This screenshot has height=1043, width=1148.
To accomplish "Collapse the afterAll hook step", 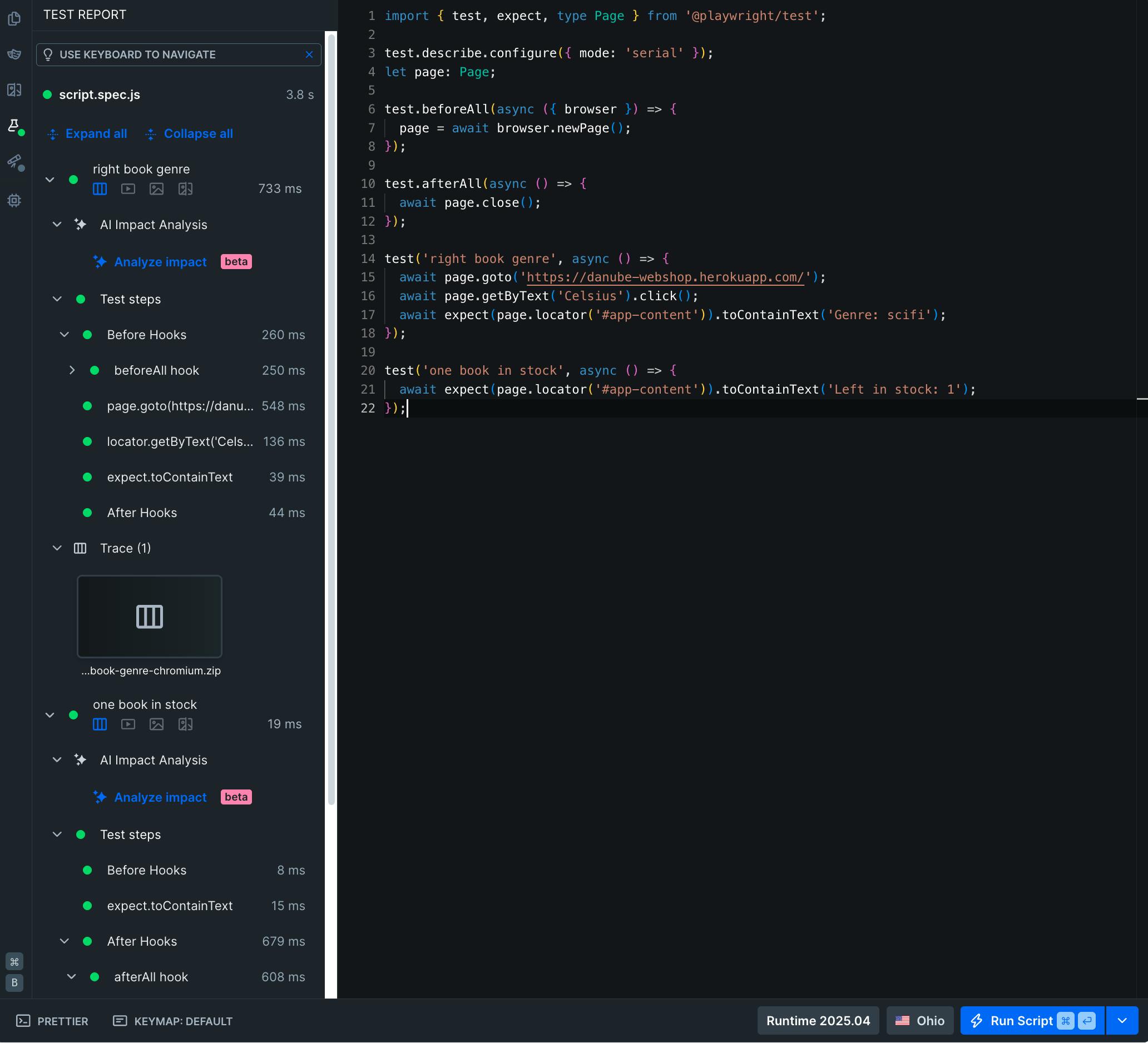I will [x=72, y=976].
